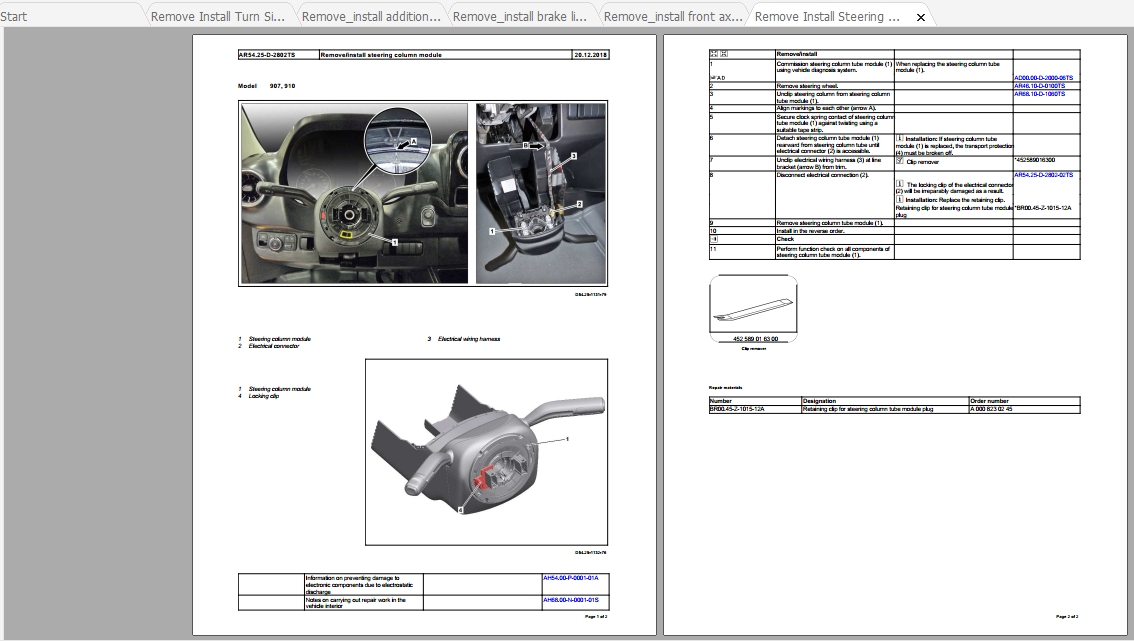The width and height of the screenshot is (1134, 641).
Task: Click step 5 'Secure clock spring contact' text
Action: [x=835, y=123]
